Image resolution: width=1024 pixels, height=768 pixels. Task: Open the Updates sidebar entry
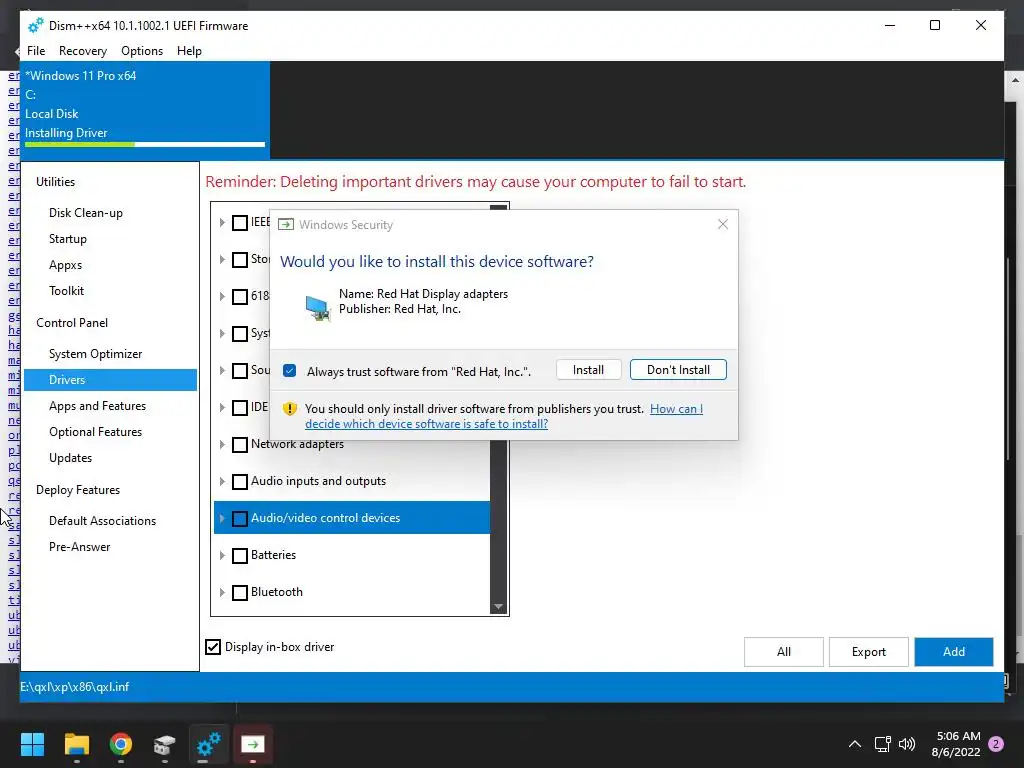pyautogui.click(x=71, y=458)
